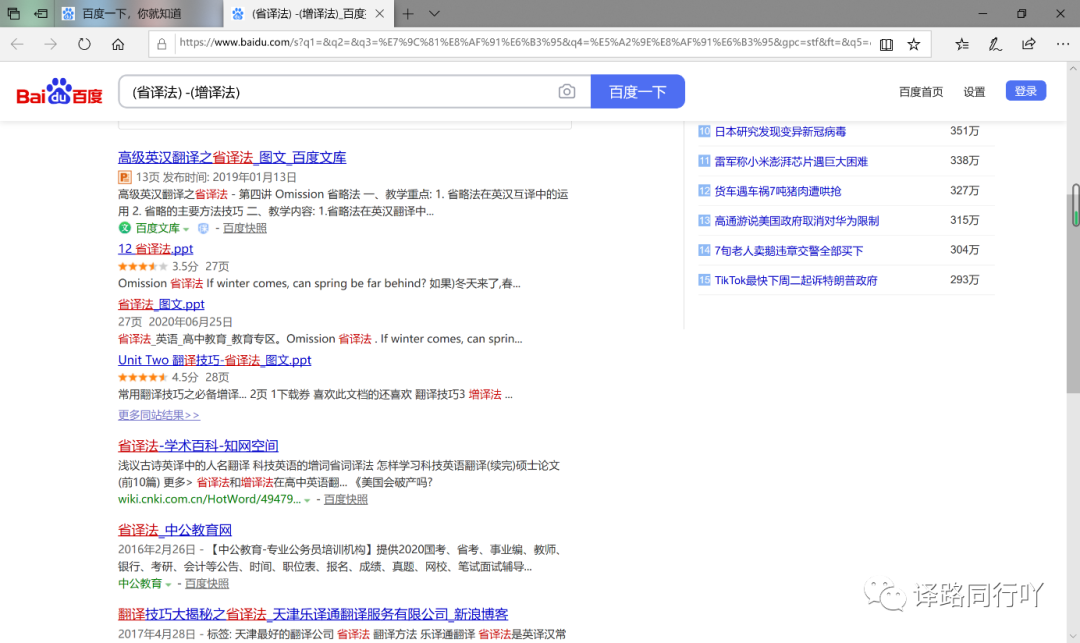Open hot search 货车遇车祸7吨猪肉遭哄抢
This screenshot has height=643, width=1080.
pyautogui.click(x=778, y=191)
